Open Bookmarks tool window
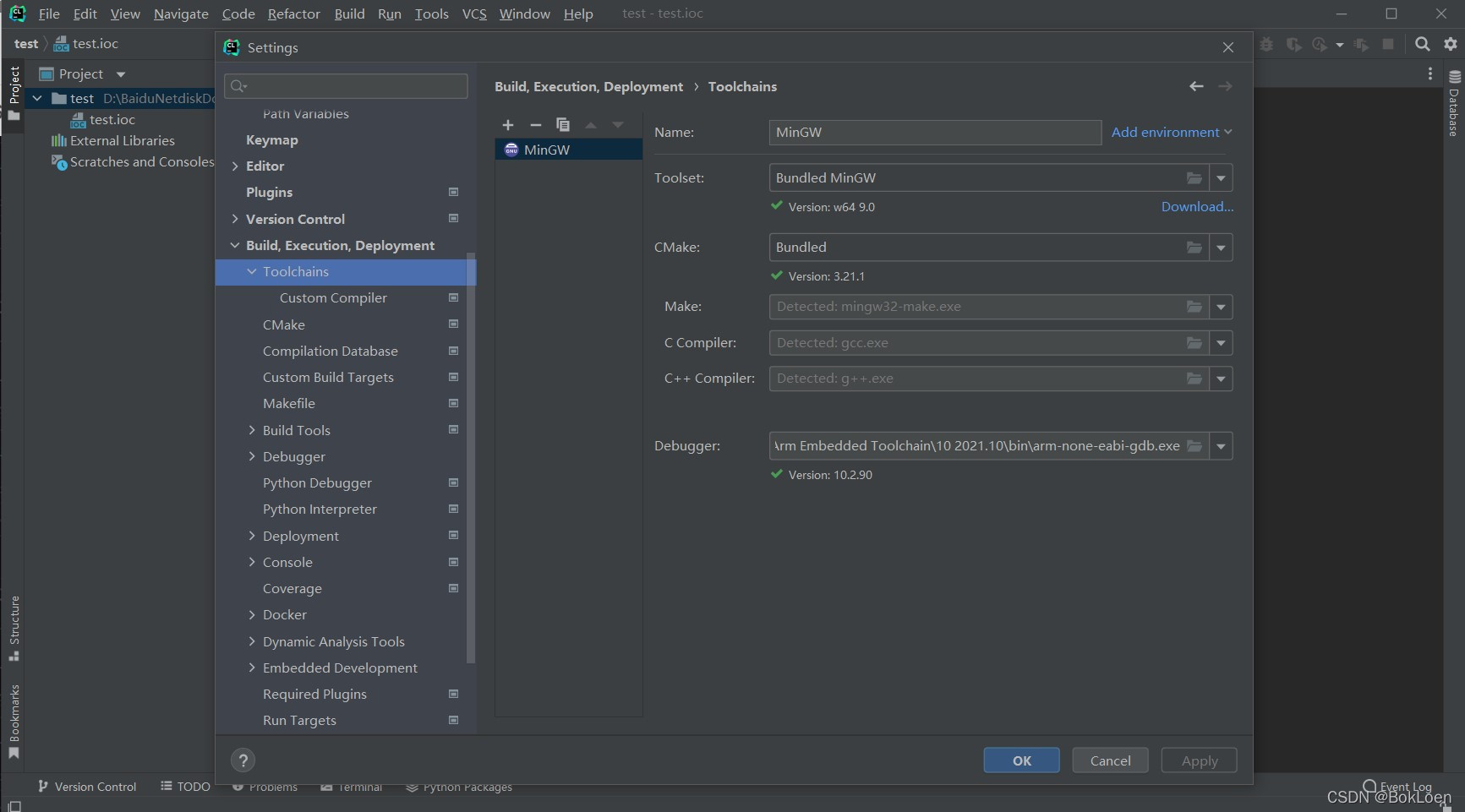 coord(14,722)
